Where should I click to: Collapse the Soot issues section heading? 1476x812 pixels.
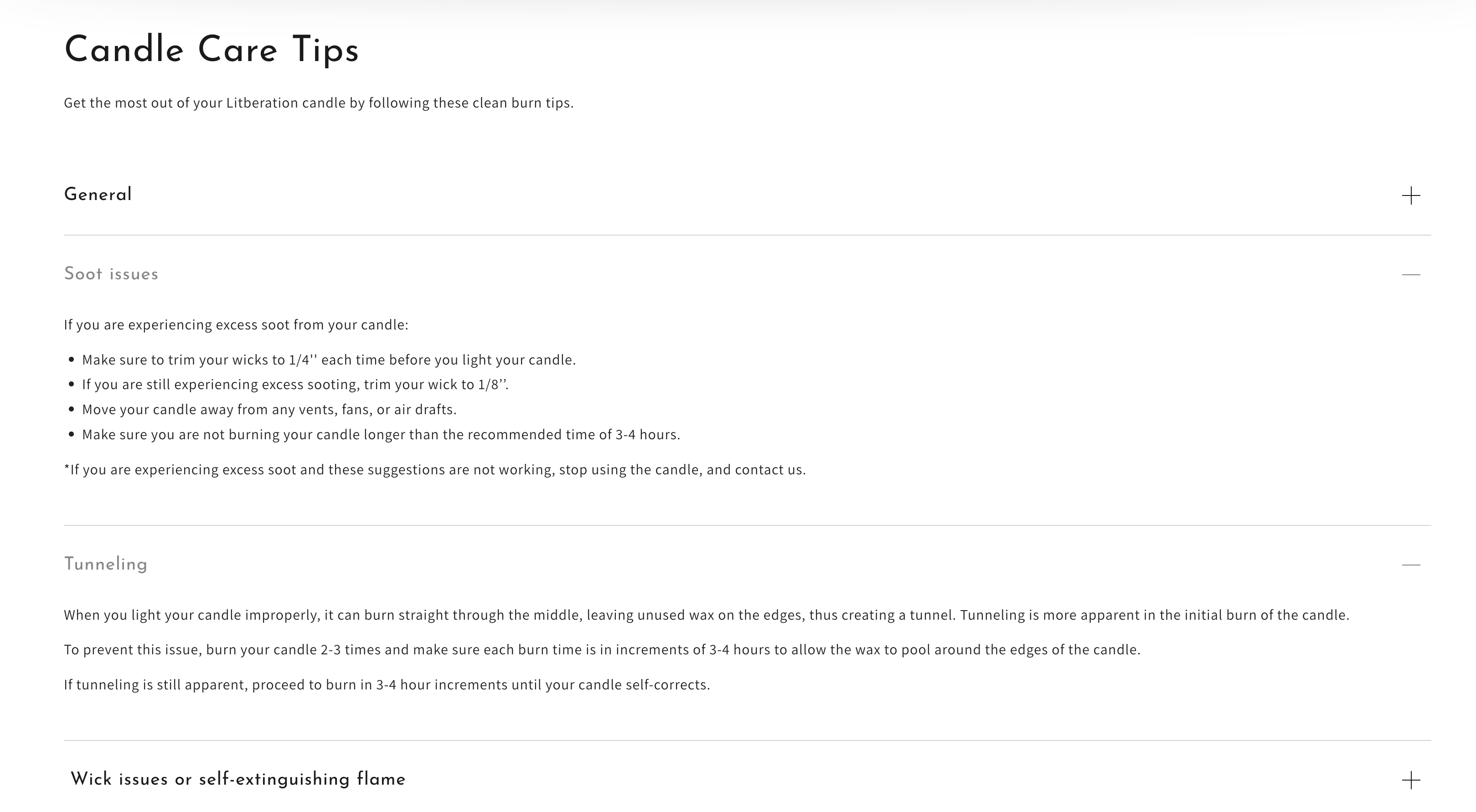(x=111, y=274)
